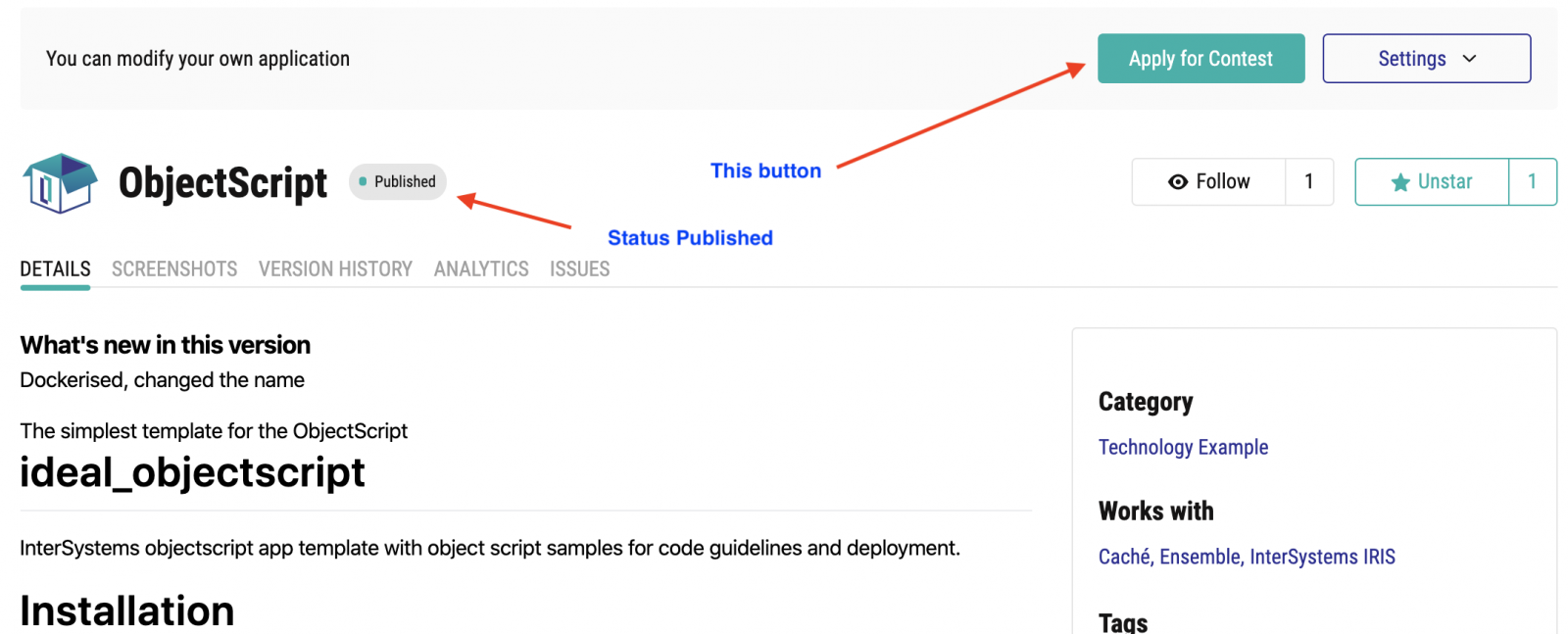Go to the Analytics tab
Viewport: 1568px width, 634px height.
point(481,268)
